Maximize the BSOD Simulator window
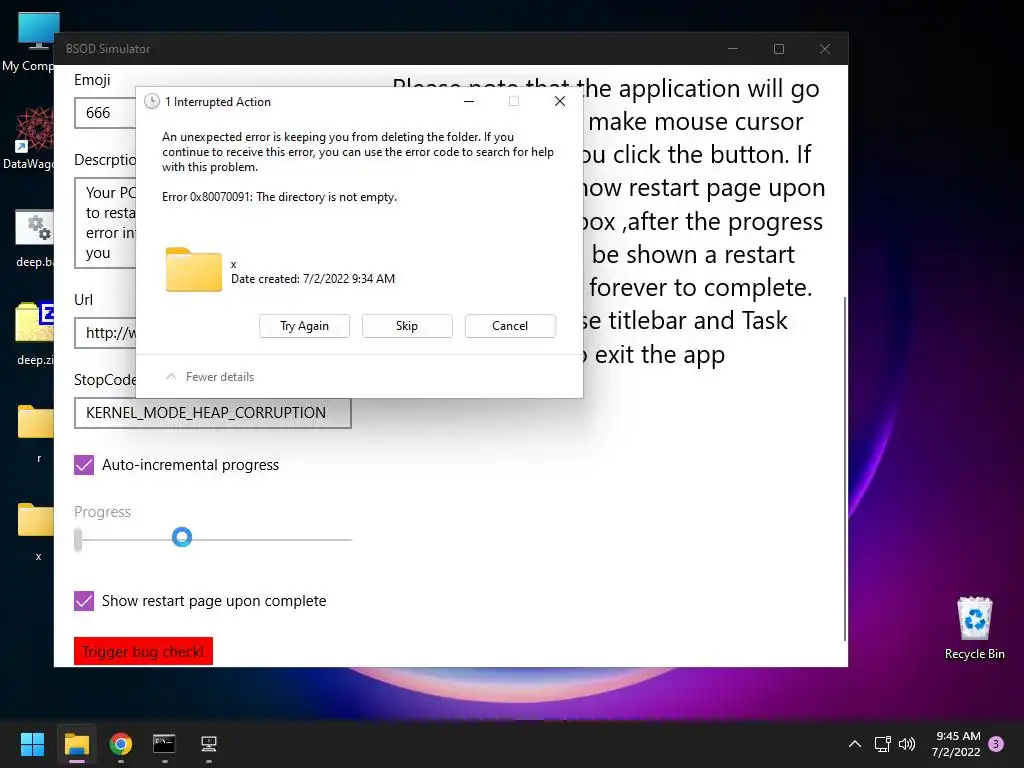The height and width of the screenshot is (768, 1024). click(778, 49)
